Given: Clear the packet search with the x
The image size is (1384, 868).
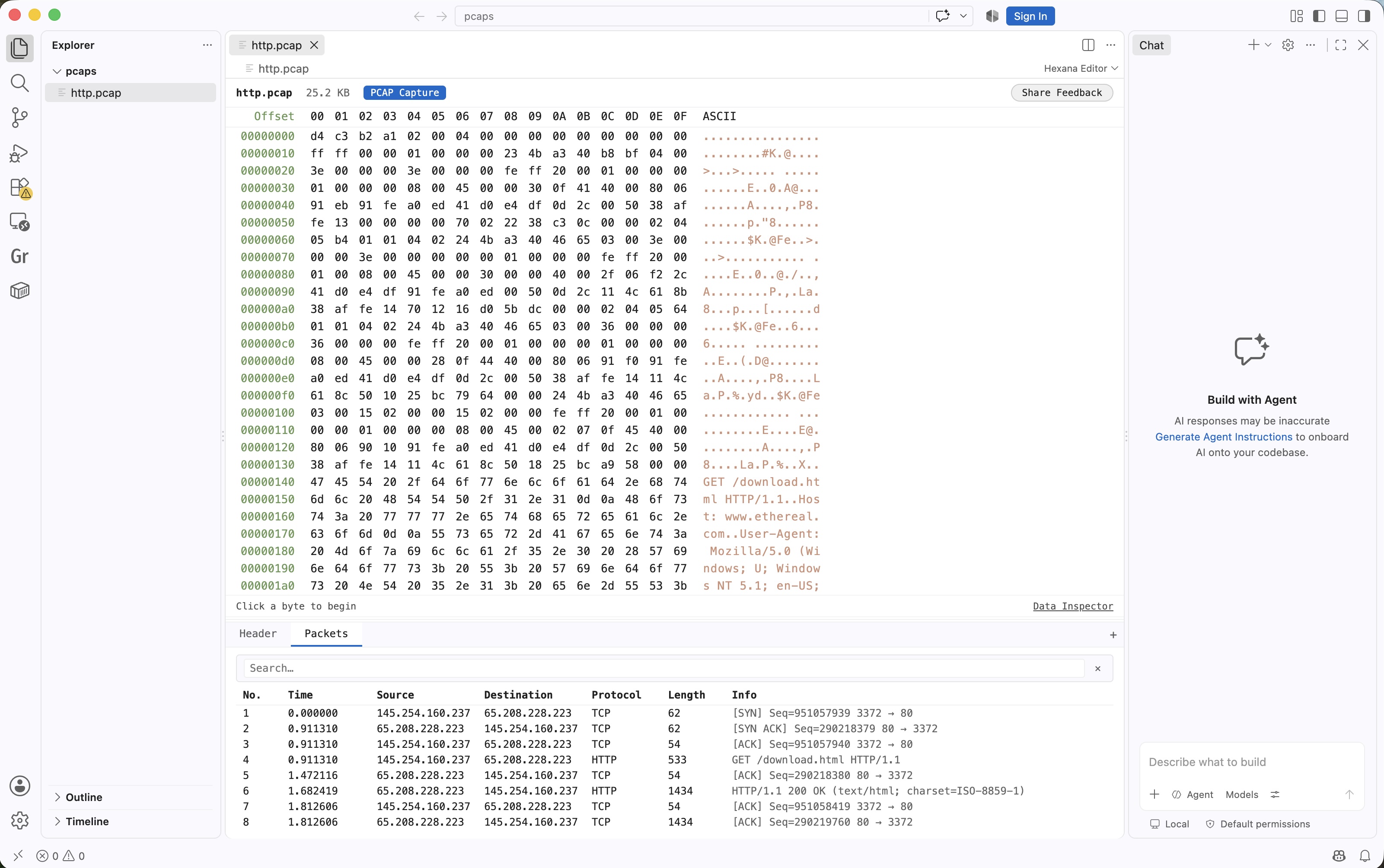Looking at the screenshot, I should click(1097, 668).
